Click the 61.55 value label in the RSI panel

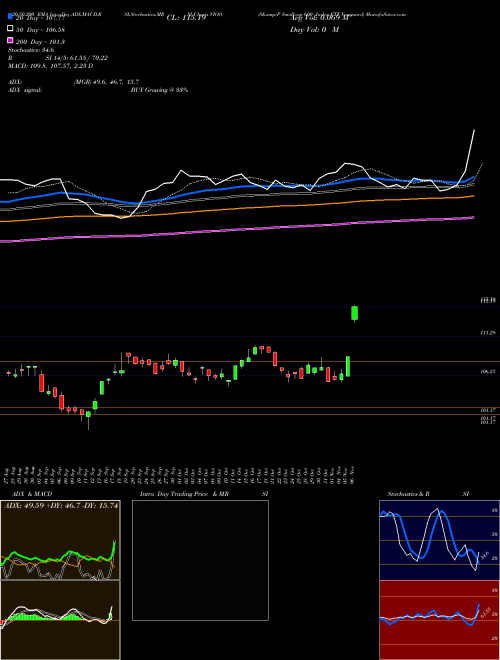(484, 612)
